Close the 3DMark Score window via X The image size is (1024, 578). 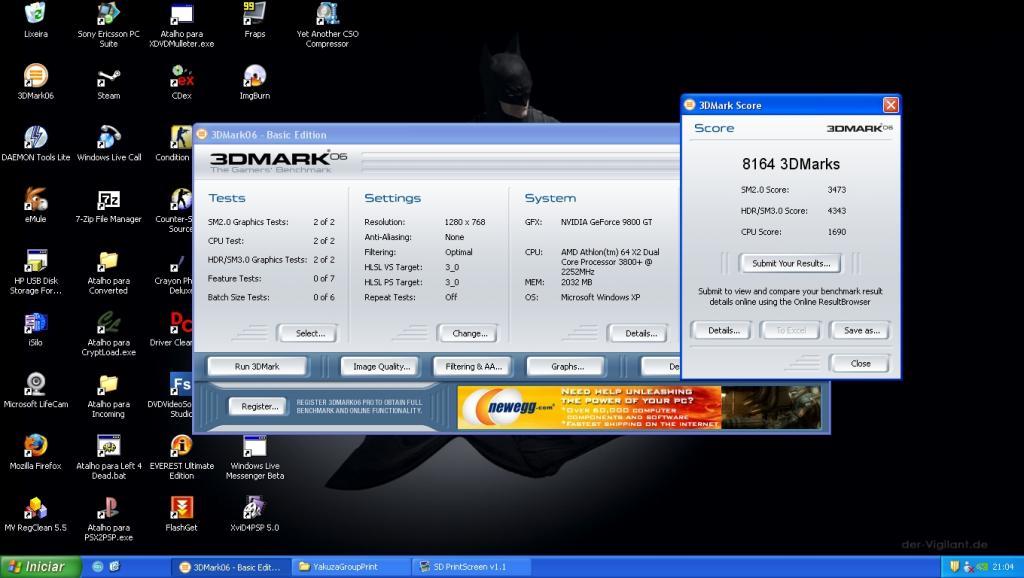pyautogui.click(x=890, y=105)
